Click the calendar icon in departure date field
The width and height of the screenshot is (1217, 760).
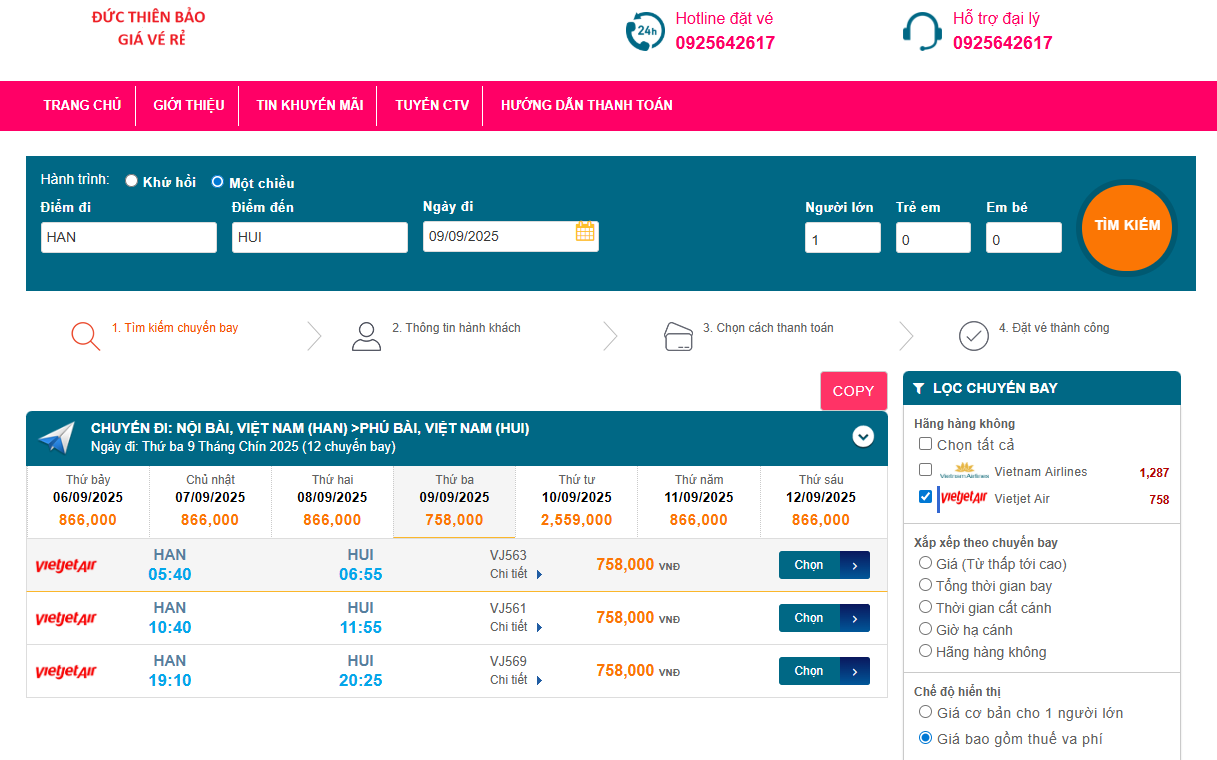tap(585, 232)
